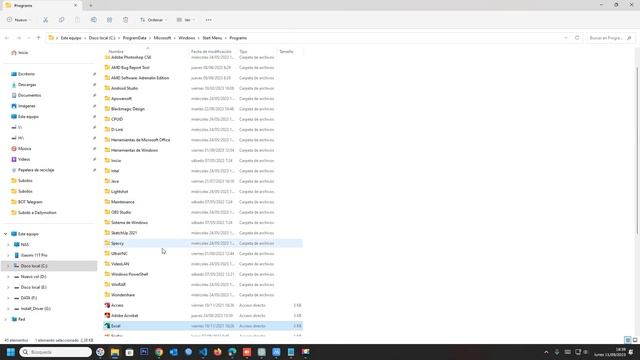Screen dimensions: 640x360
Task: Select the OBS Studio folder icon
Action: 107,212
